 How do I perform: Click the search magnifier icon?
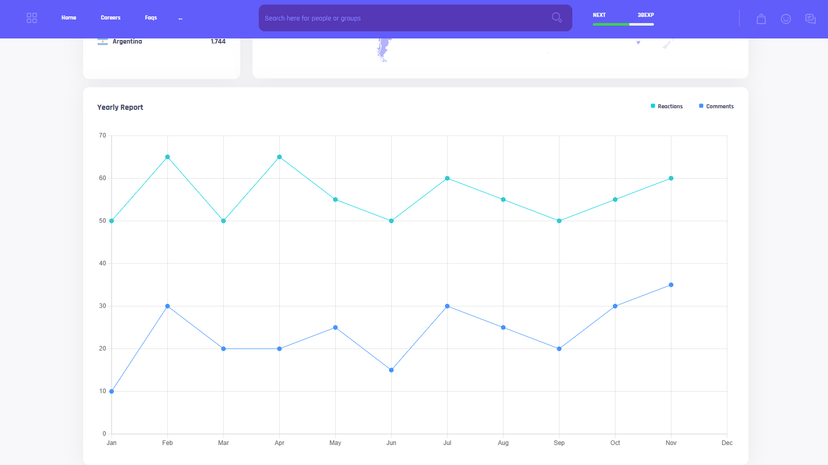(x=557, y=17)
